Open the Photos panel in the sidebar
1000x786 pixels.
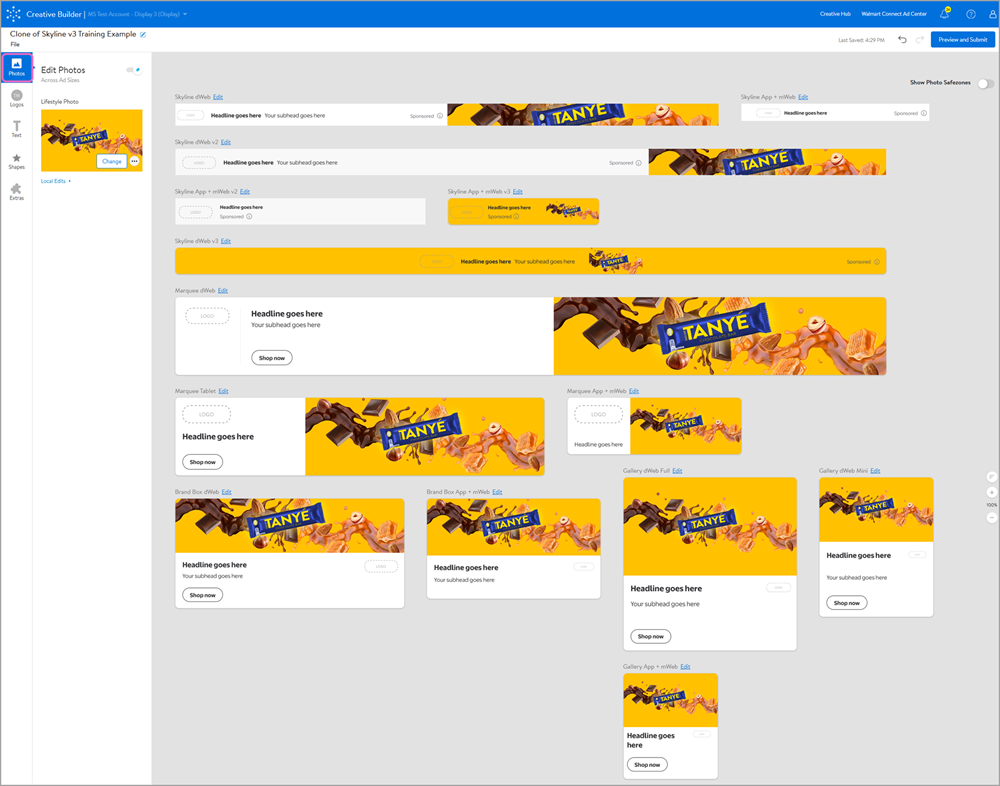coord(17,68)
